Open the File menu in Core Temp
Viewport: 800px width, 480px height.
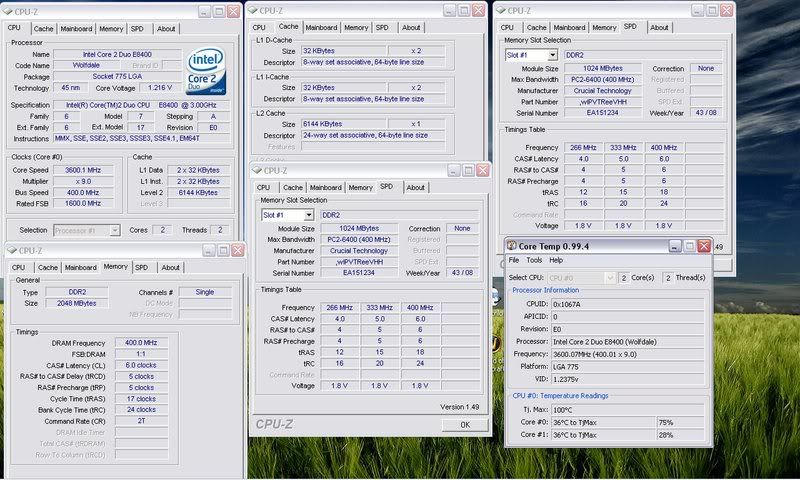(x=514, y=260)
